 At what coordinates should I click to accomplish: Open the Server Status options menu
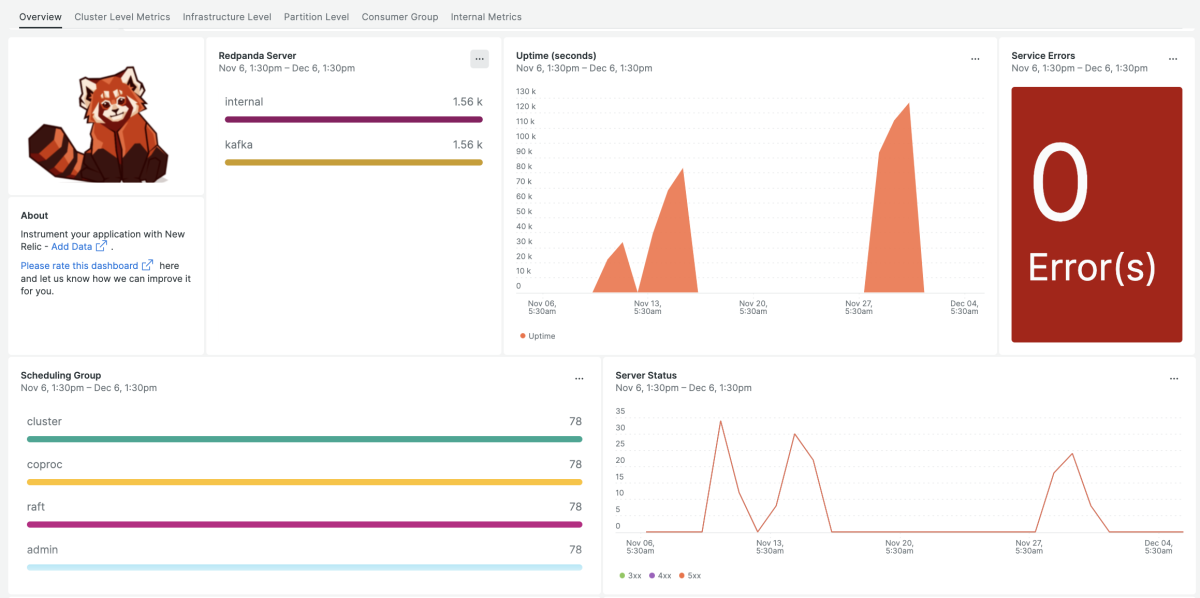[1173, 378]
